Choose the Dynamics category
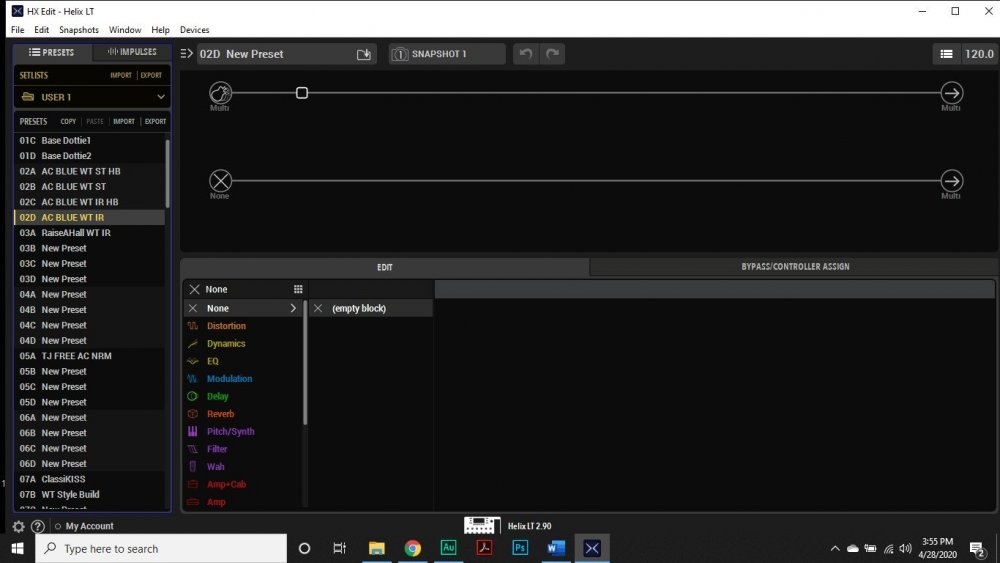This screenshot has width=1000, height=563. point(244,344)
